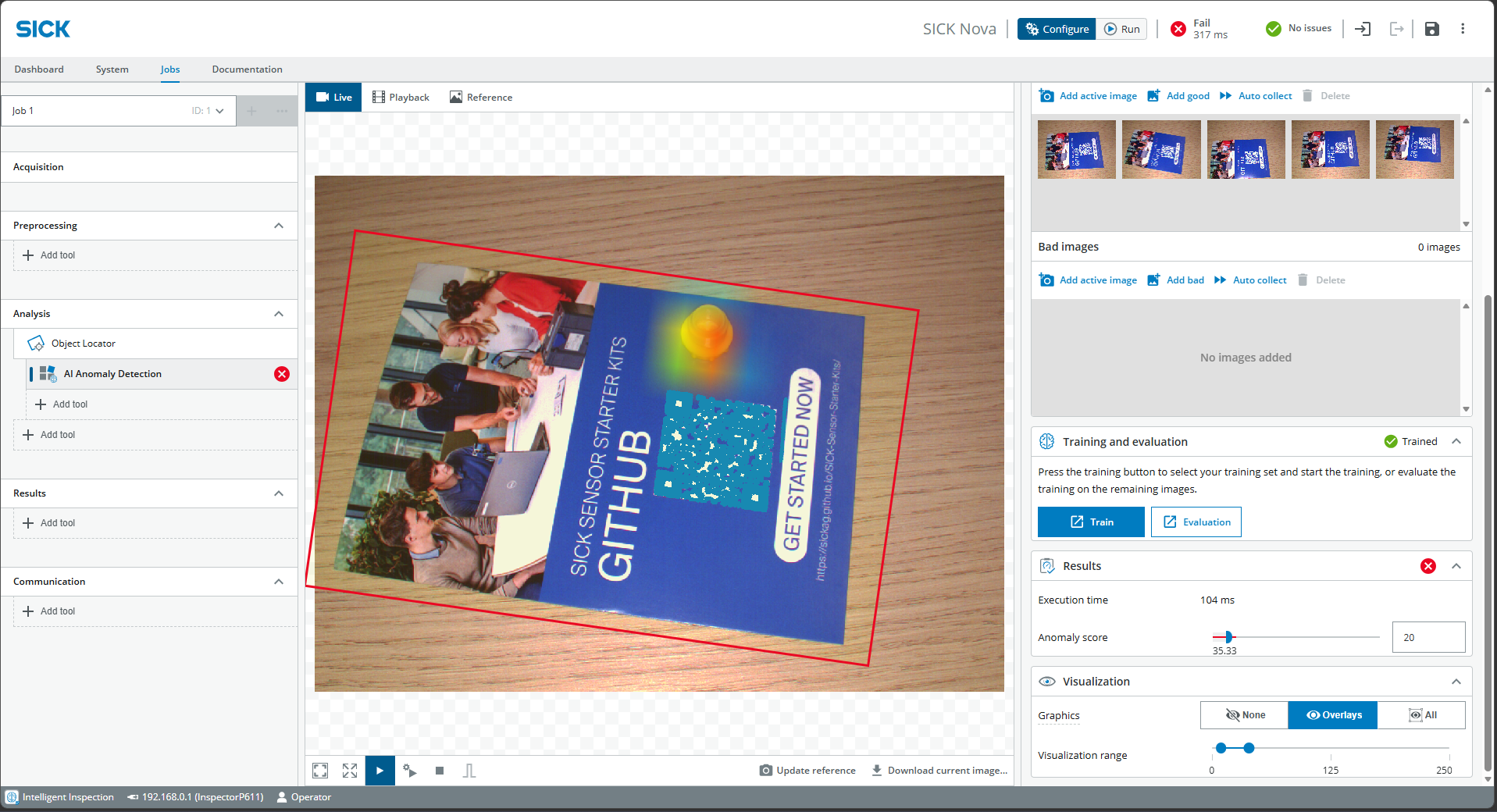Collapse the Analysis section
Screen dimensions: 1497x812
tap(279, 314)
